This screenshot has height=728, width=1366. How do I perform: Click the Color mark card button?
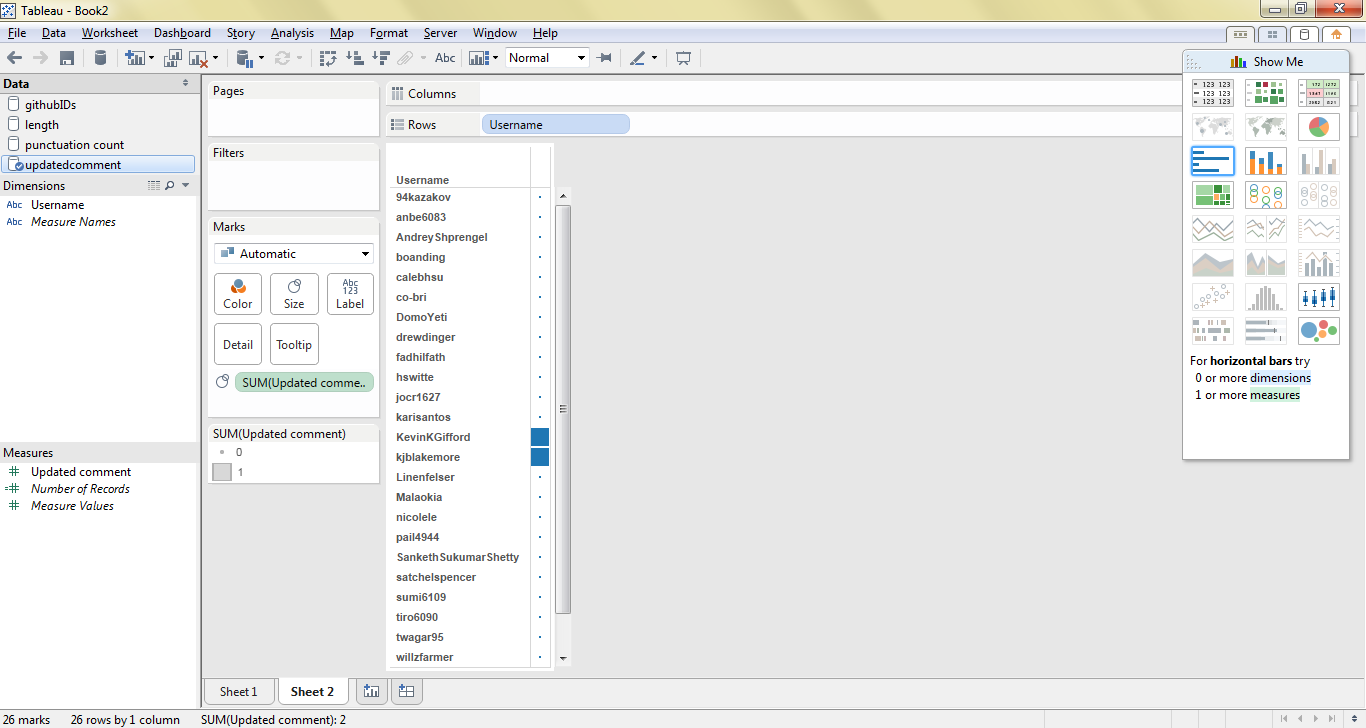tap(238, 294)
